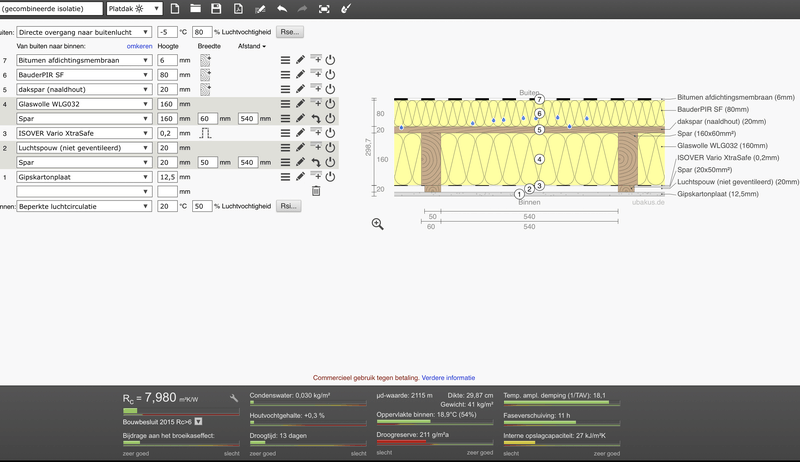This screenshot has width=800, height=462.
Task: Open Directe overgang naar buitenlucht dropdown
Action: tap(84, 32)
